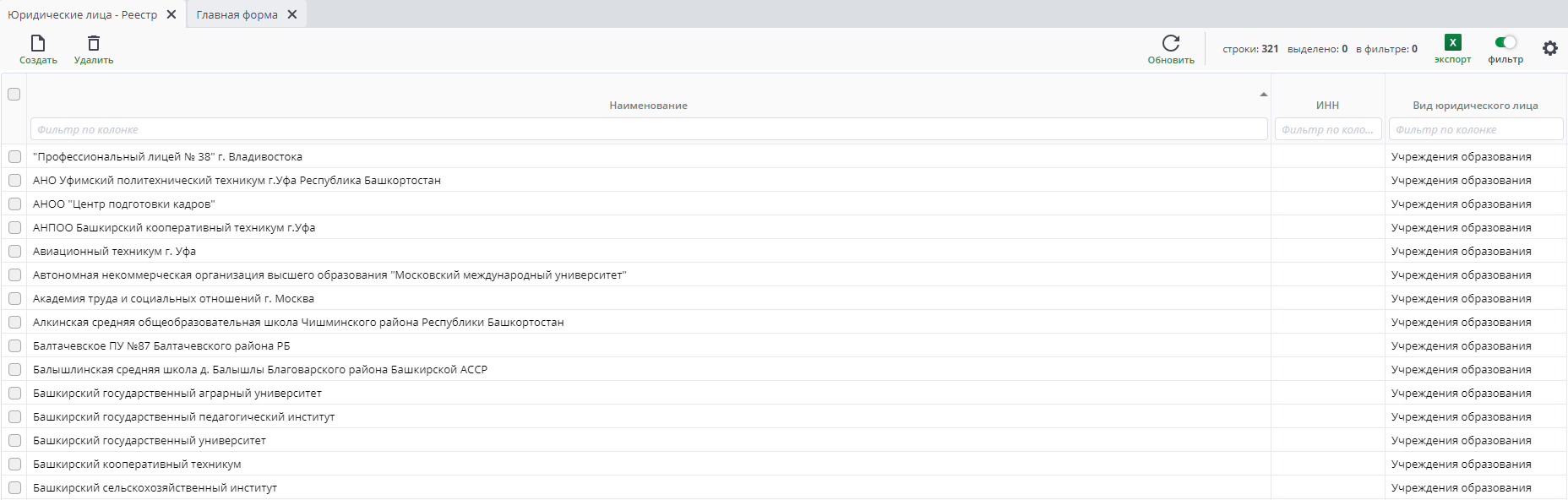Viewport: 1568px width, 500px height.
Task: Switch to the Главная форма tab
Action: (237, 14)
